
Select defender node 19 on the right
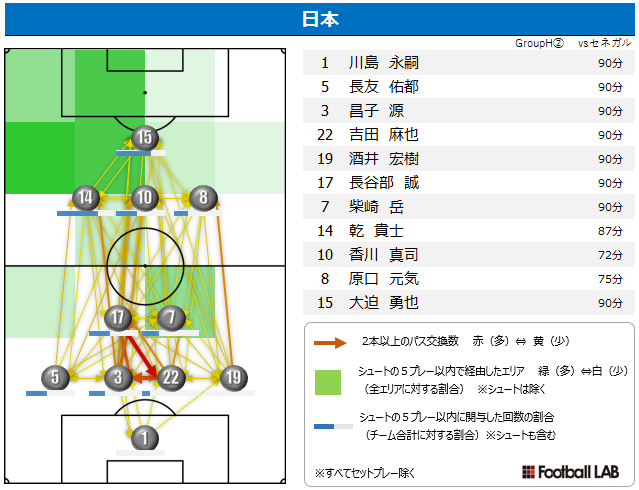coord(234,377)
